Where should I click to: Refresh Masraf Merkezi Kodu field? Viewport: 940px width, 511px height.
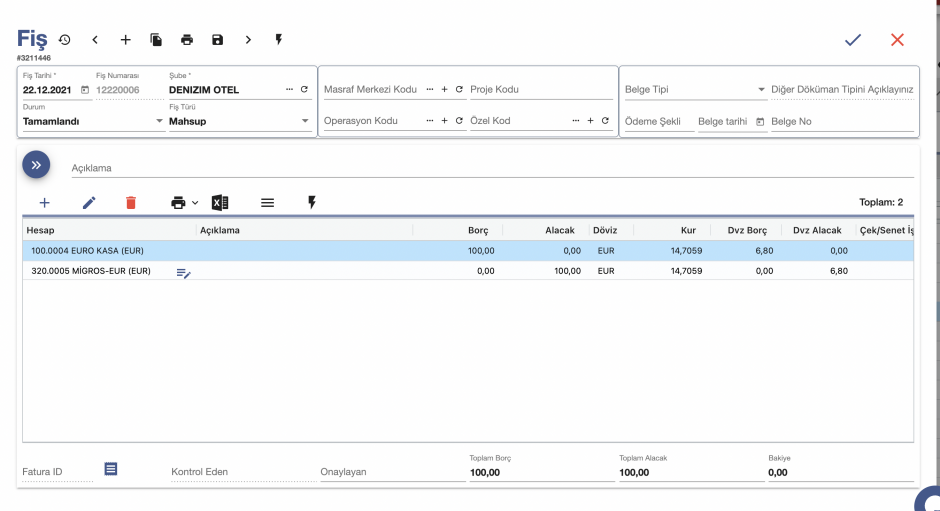click(459, 89)
